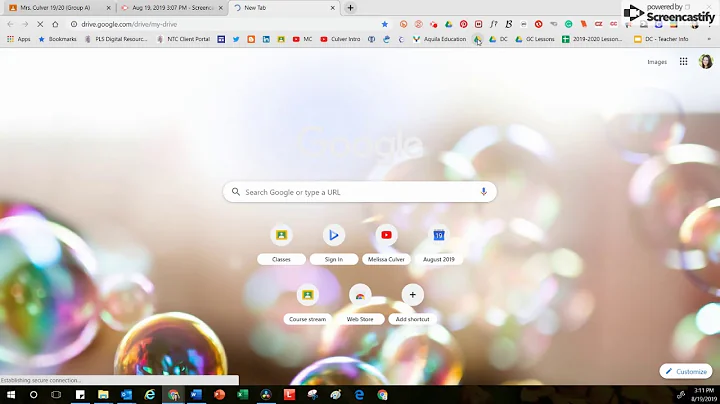Open the Windows Start menu
The image size is (720, 404).
pos(11,395)
